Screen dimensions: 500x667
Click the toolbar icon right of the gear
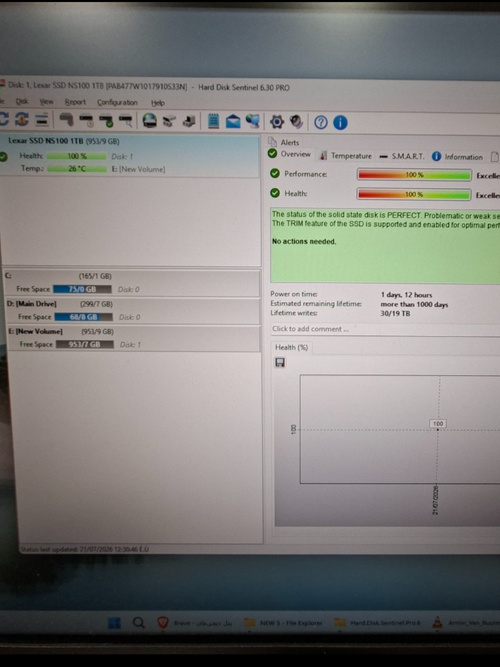click(x=297, y=122)
